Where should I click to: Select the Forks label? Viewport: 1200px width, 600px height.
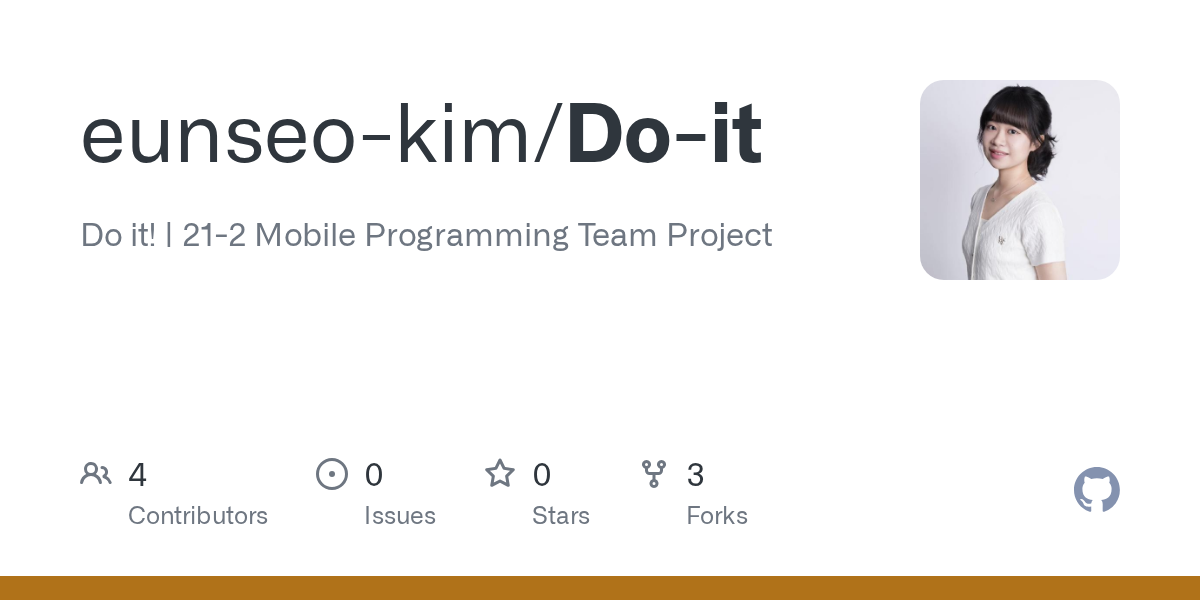click(717, 516)
